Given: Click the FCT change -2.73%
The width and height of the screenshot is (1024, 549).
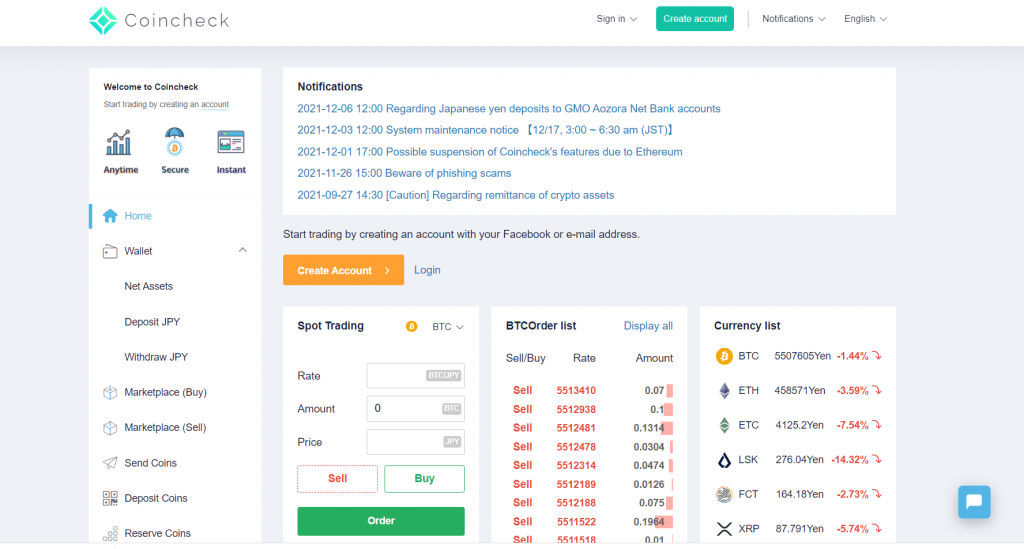Looking at the screenshot, I should pos(852,494).
